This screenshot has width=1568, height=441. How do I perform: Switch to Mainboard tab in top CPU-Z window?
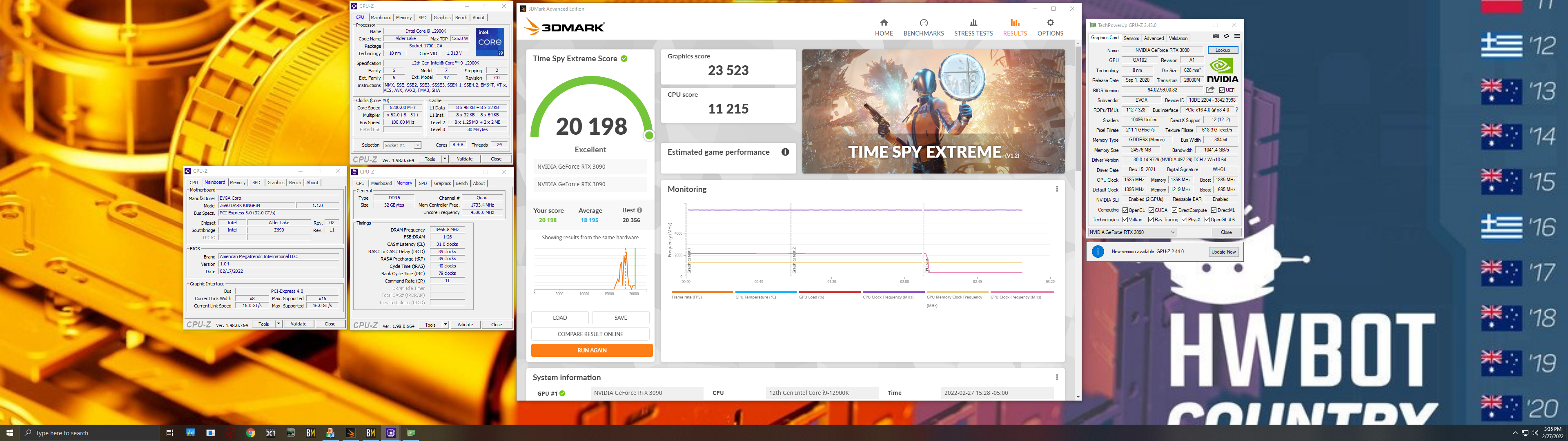(x=381, y=18)
